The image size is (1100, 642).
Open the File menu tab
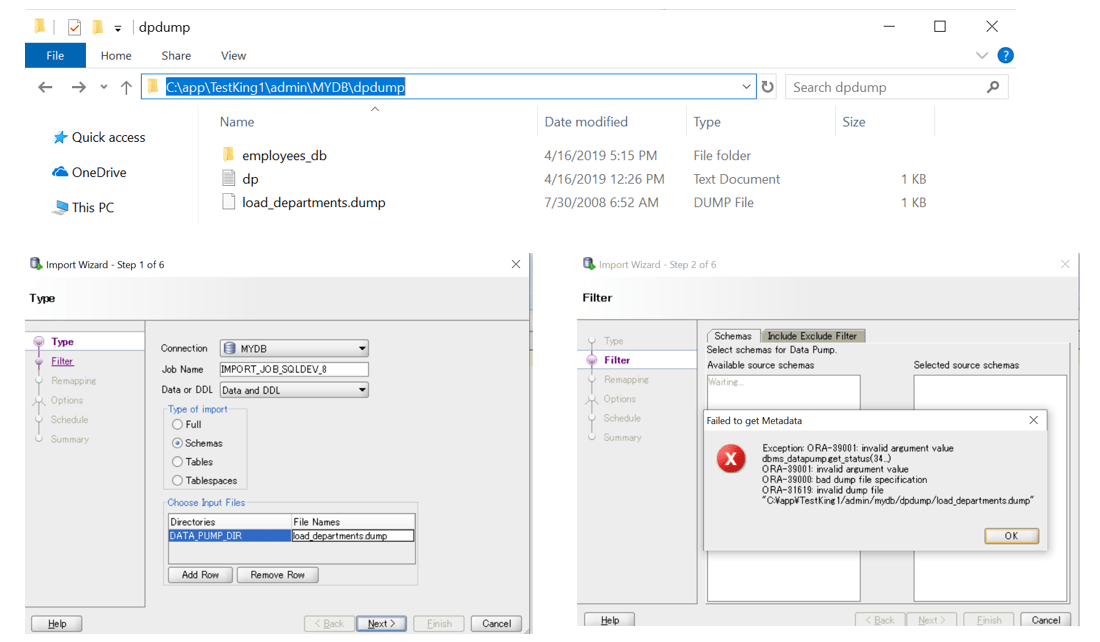click(55, 55)
